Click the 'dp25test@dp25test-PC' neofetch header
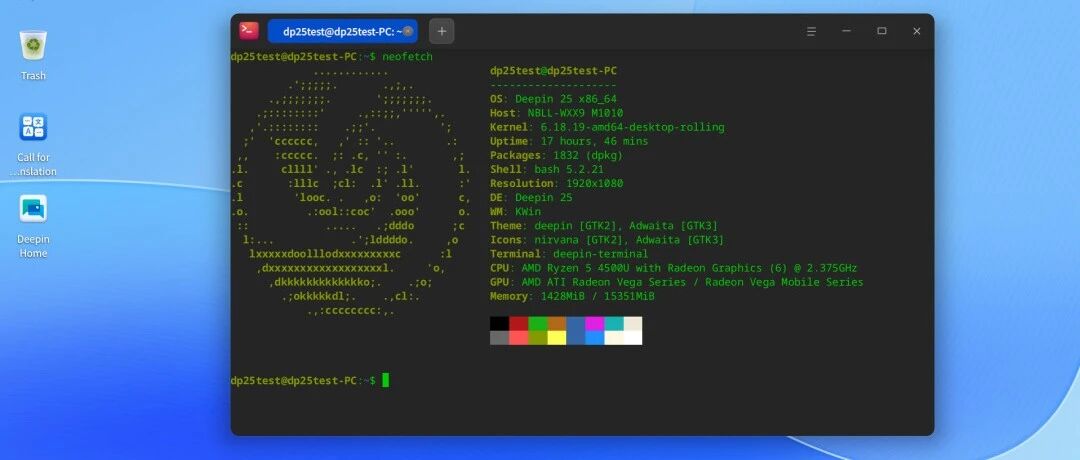 pos(553,70)
